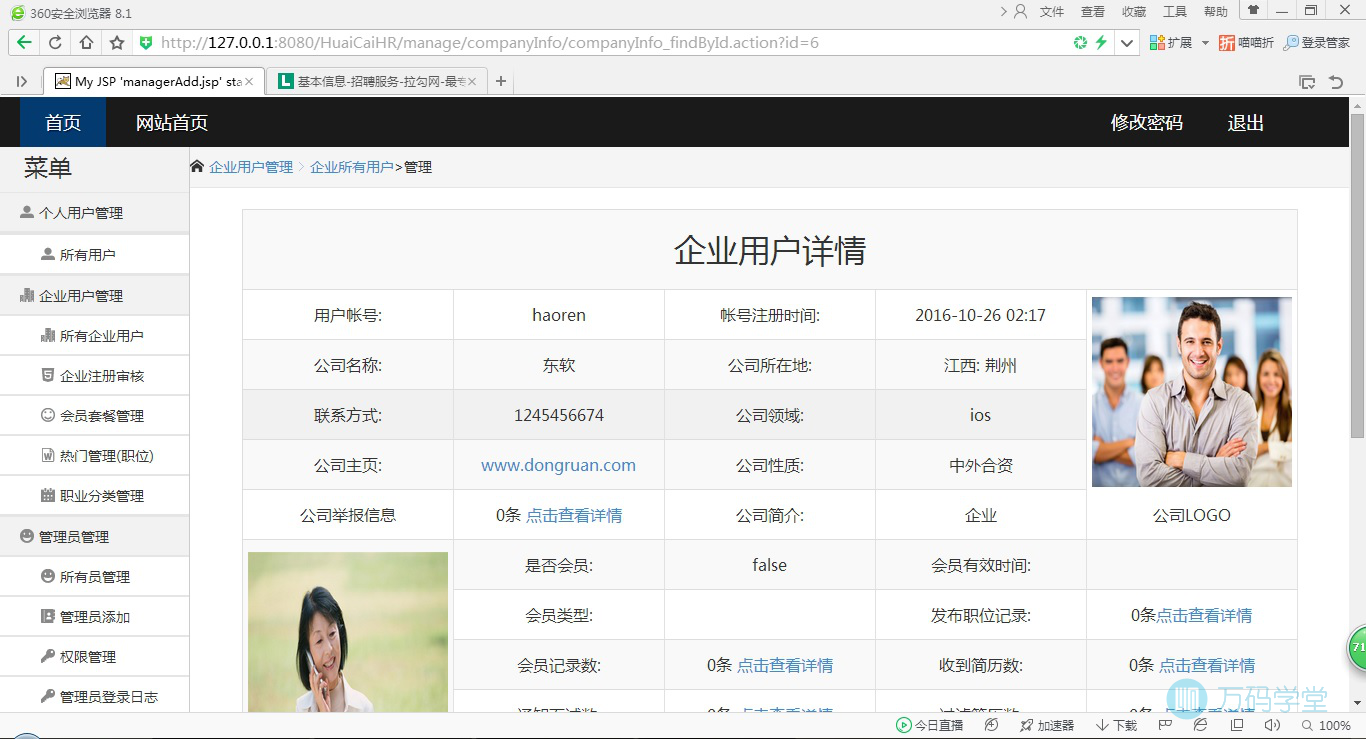Open the 扩展 extensions button
This screenshot has height=739, width=1366.
tap(1171, 43)
